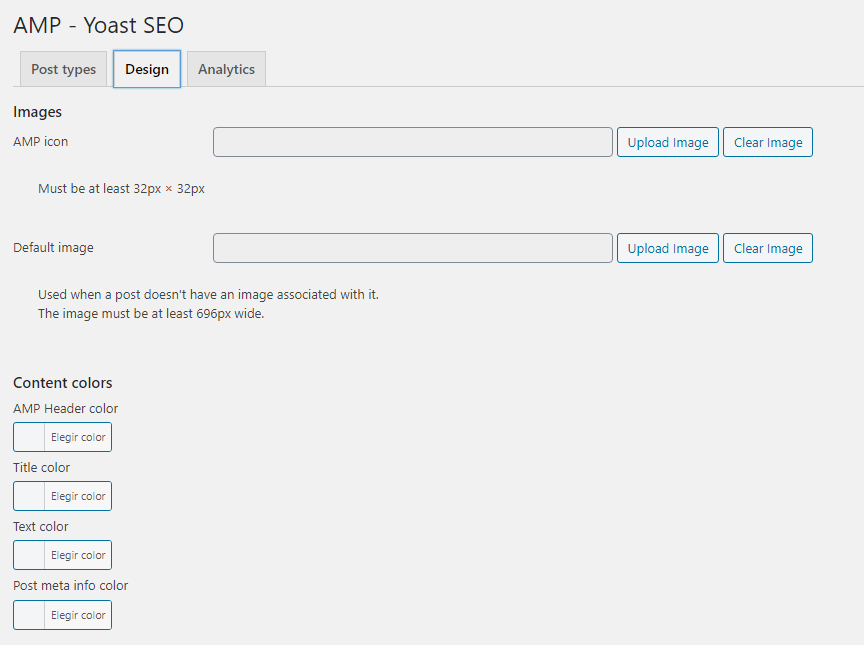Upload Image for Default image
864x645 pixels.
click(x=668, y=248)
